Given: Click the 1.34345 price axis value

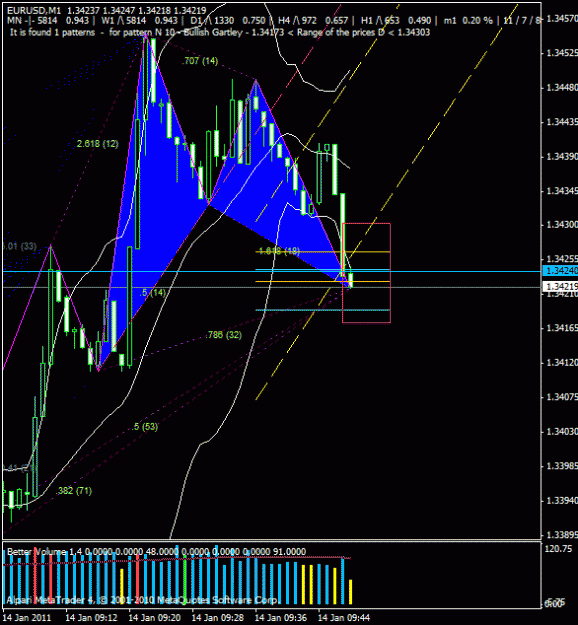Looking at the screenshot, I should point(562,191).
